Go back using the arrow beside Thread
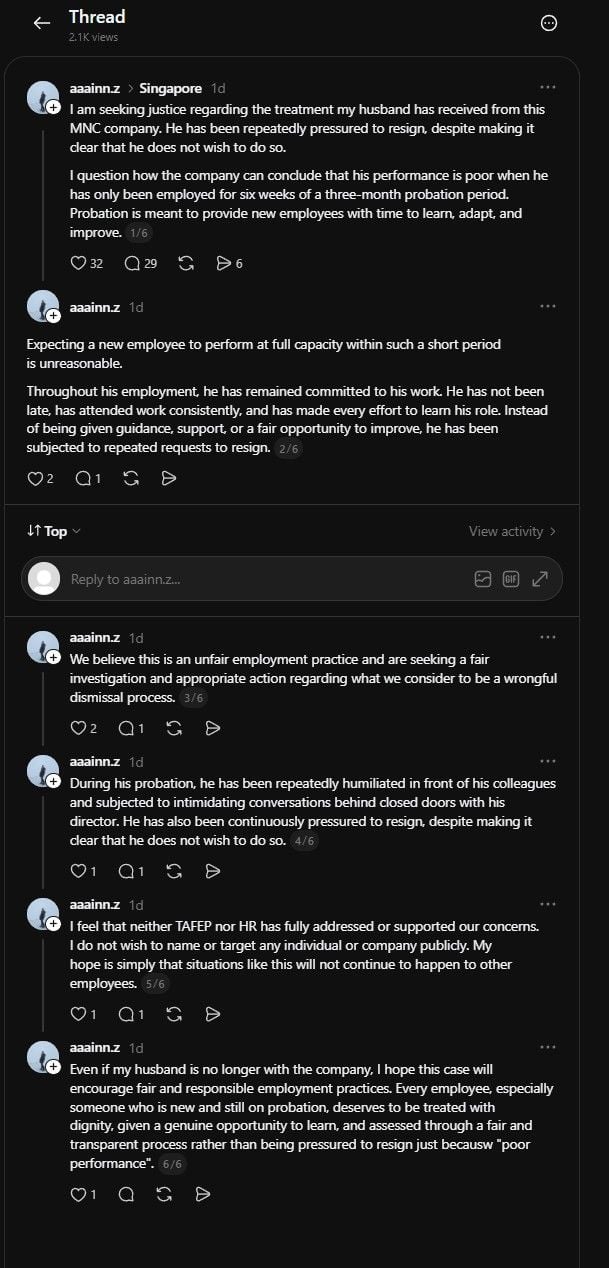 point(41,23)
